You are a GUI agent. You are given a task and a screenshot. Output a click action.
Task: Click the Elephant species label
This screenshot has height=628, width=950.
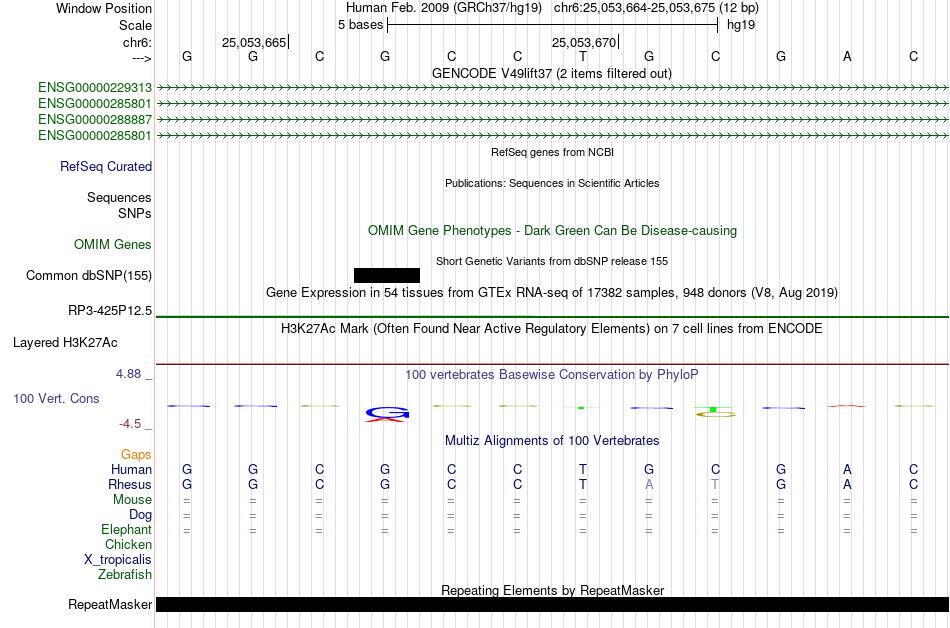(126, 529)
